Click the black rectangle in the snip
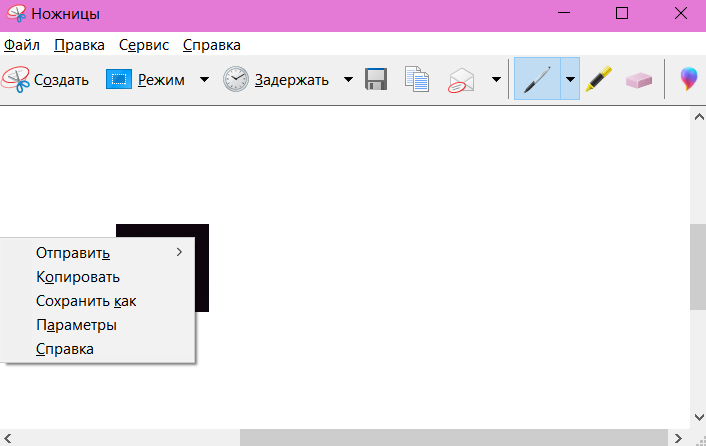Screen dimensions: 706x446 (202, 267)
